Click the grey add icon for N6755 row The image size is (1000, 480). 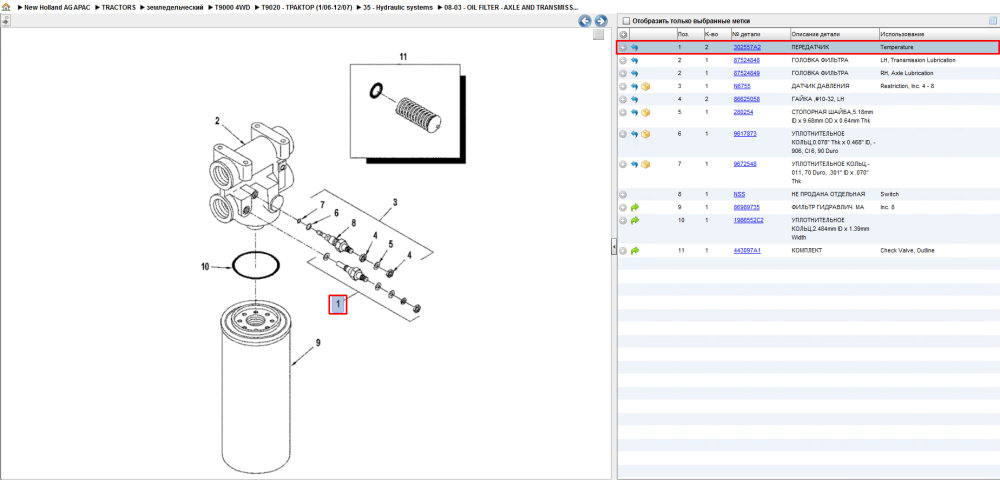coord(623,85)
